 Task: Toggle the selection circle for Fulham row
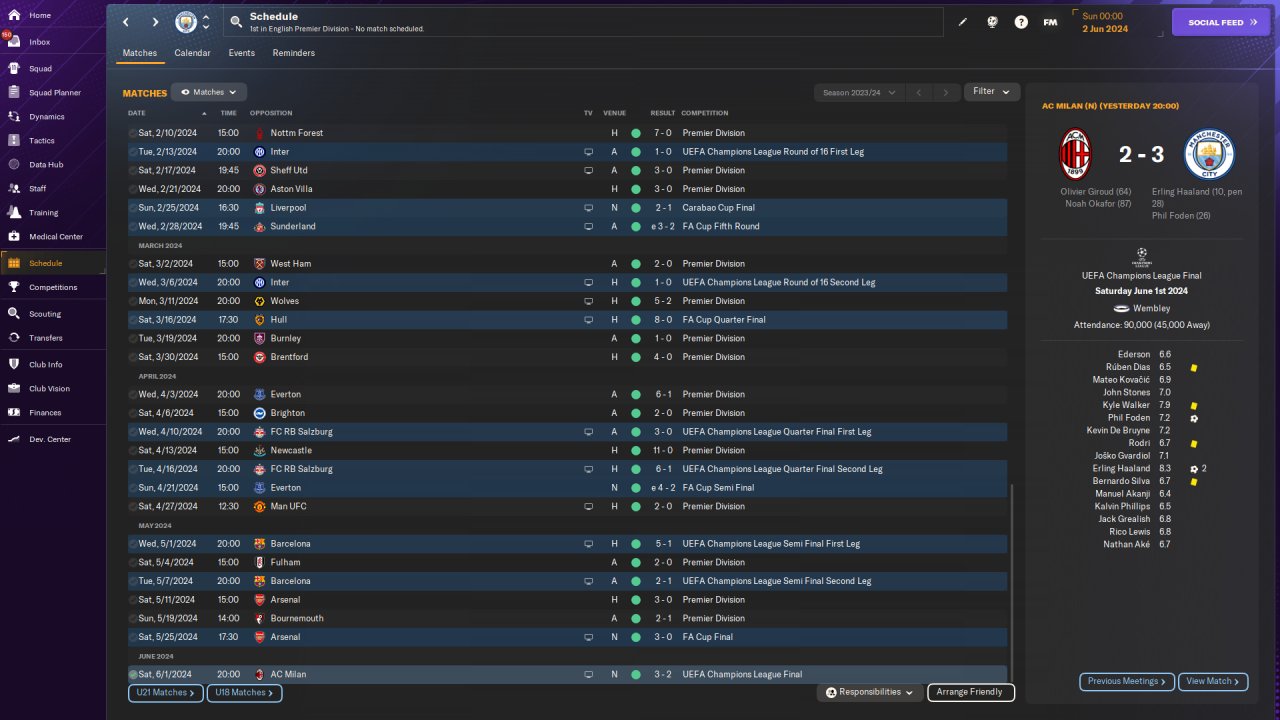(x=133, y=563)
